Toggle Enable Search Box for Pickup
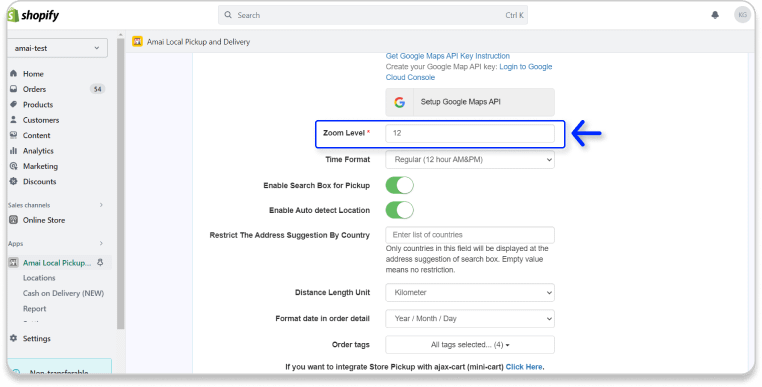Screen dimensions: 762x387 [399, 185]
